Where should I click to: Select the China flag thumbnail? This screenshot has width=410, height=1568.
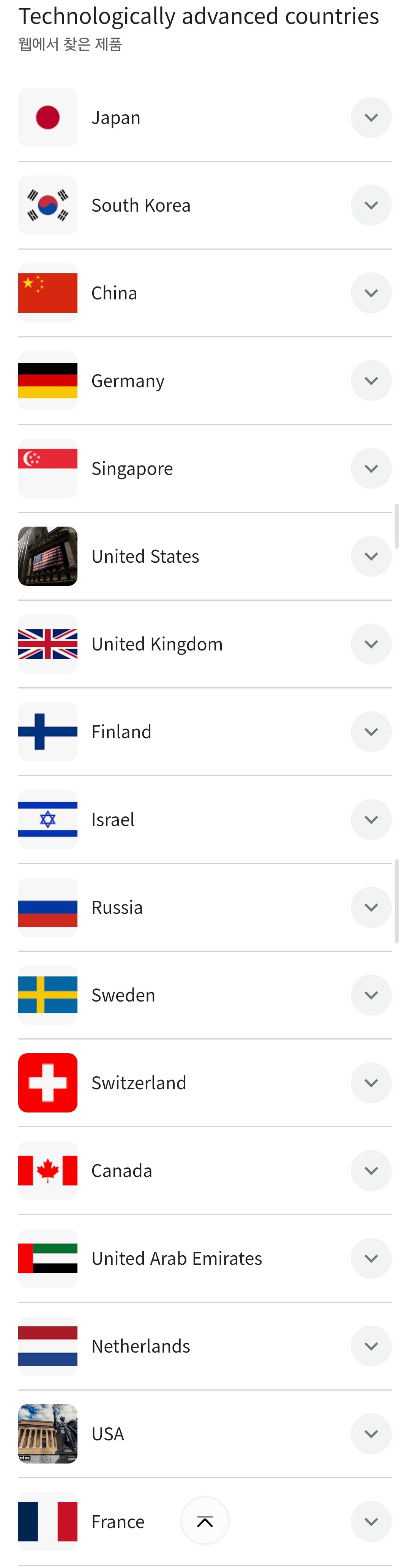(47, 293)
